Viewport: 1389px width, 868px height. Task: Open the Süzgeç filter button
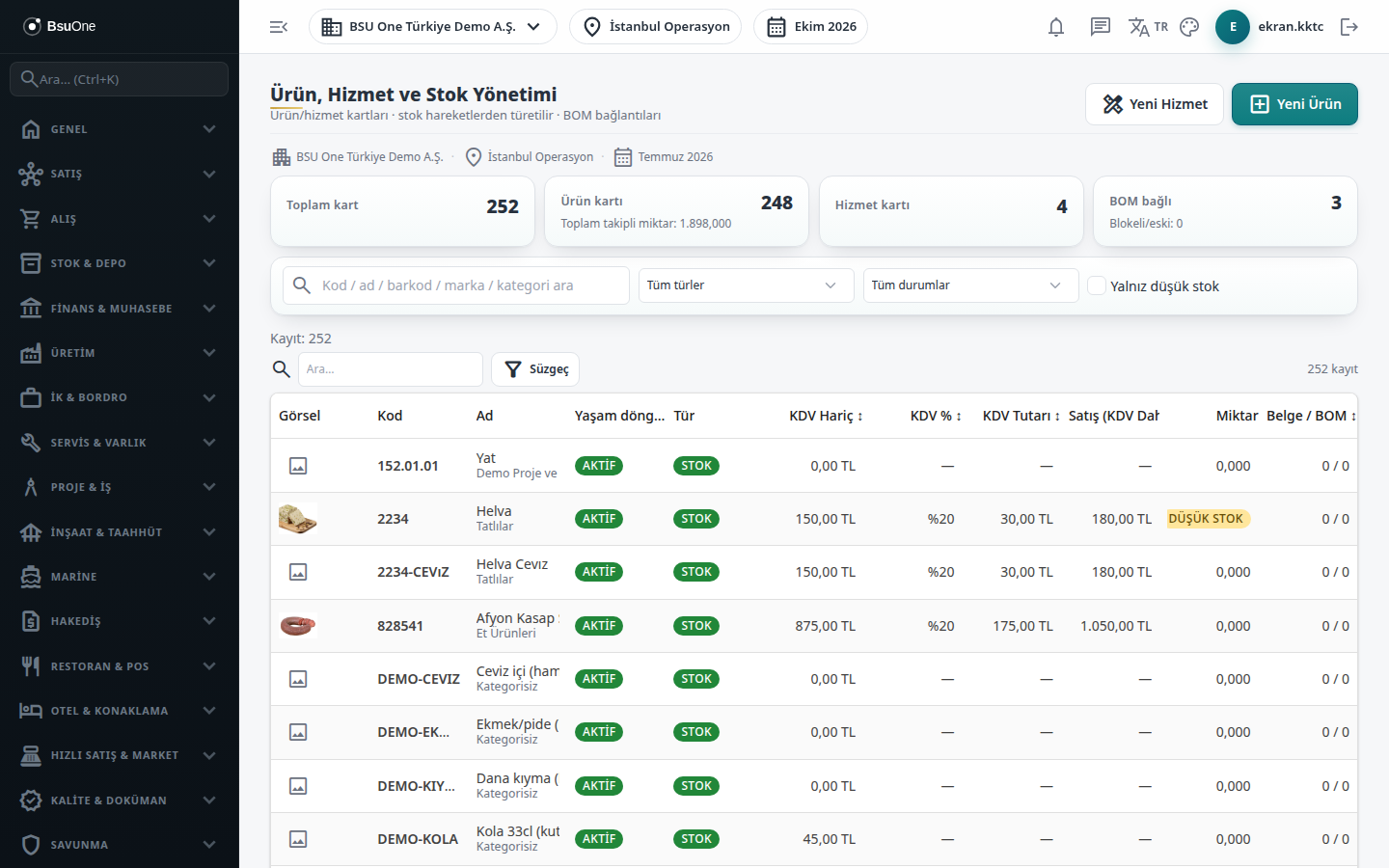point(535,369)
